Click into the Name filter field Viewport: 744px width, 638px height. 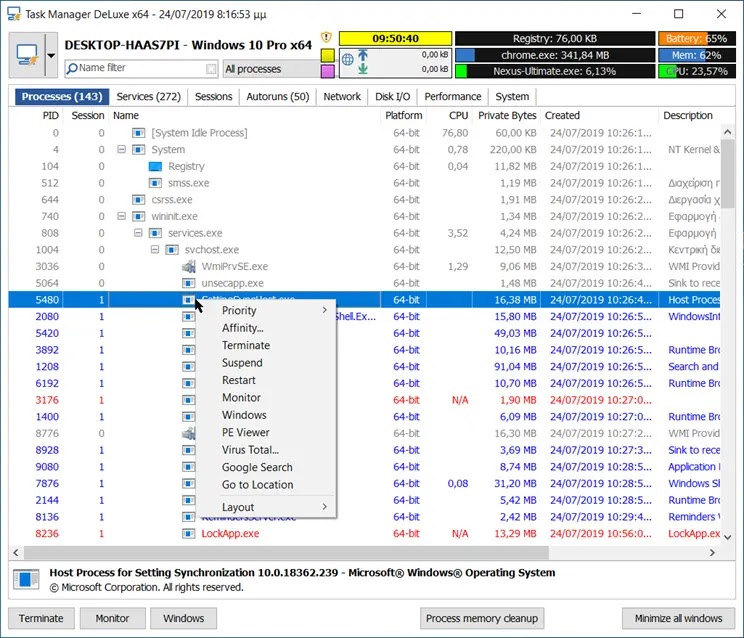pos(141,68)
